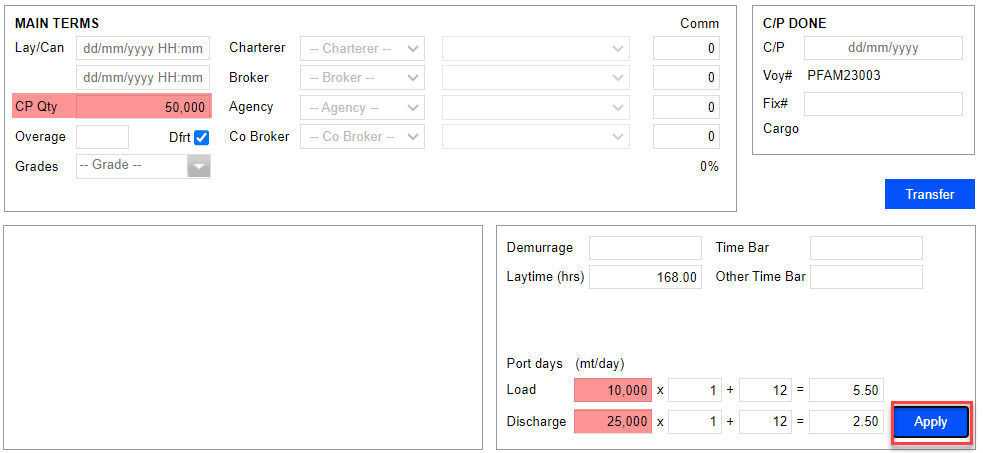Select the Other Time Bar field

tap(866, 277)
